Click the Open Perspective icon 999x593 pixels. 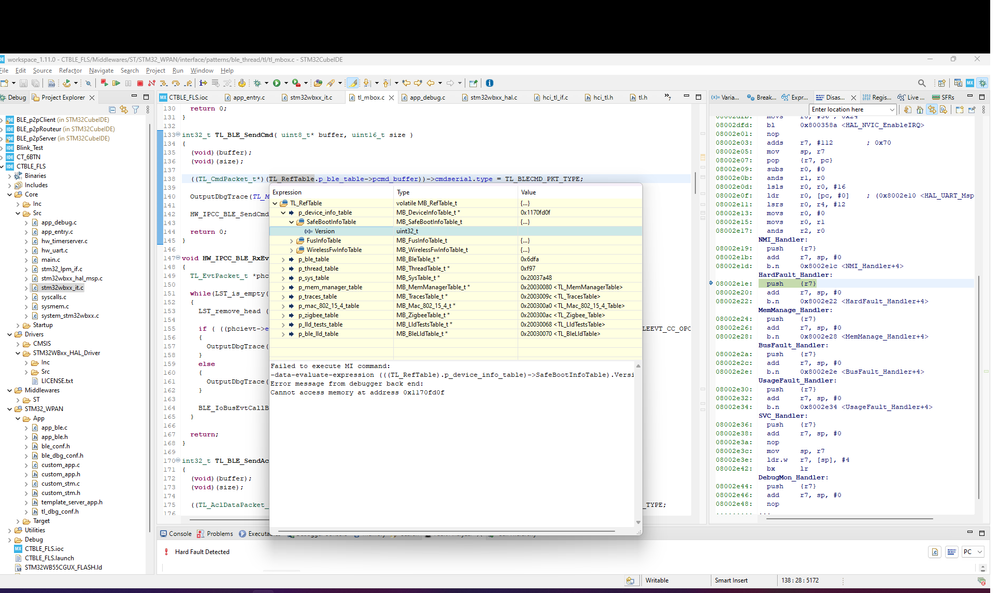[x=942, y=83]
